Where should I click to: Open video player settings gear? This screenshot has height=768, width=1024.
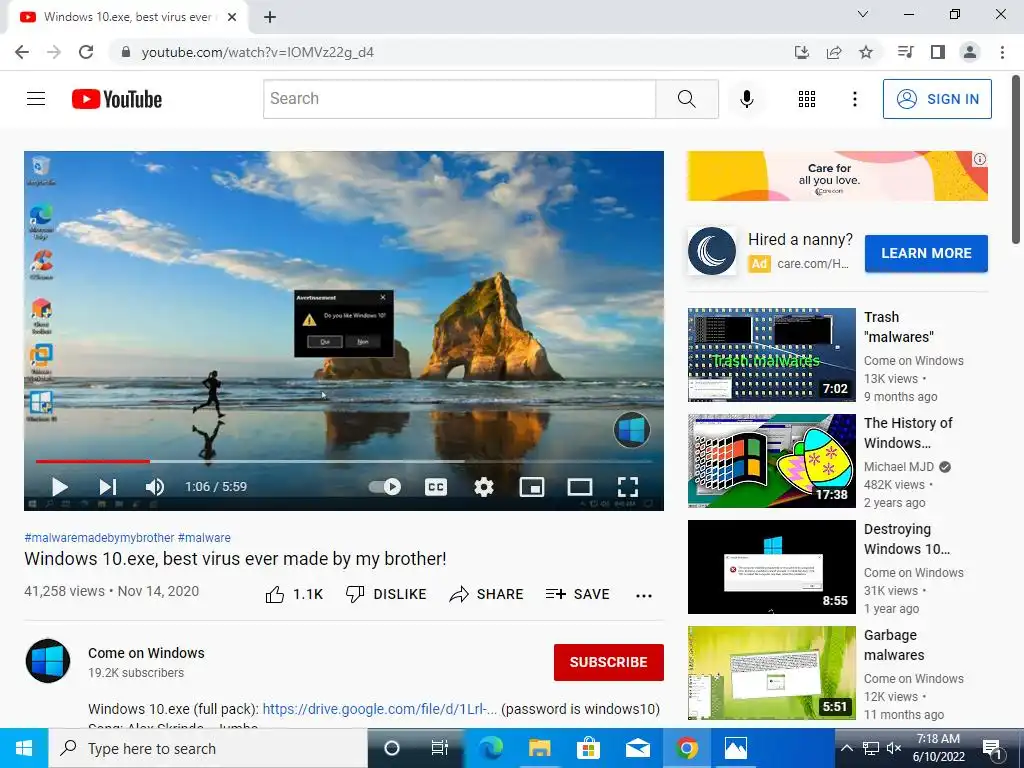coord(483,487)
